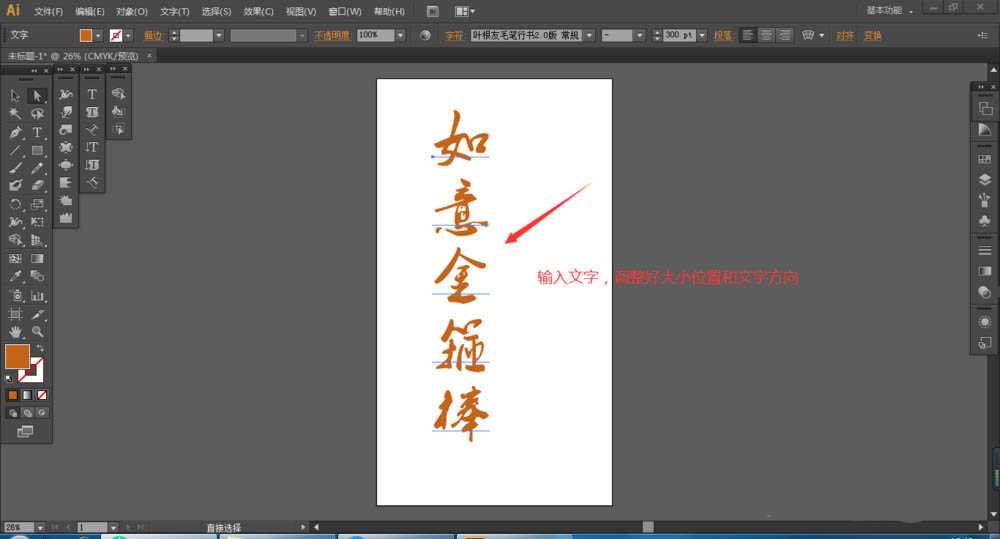The height and width of the screenshot is (539, 1000).
Task: Open the Layers panel icon in right dock
Action: [x=985, y=180]
